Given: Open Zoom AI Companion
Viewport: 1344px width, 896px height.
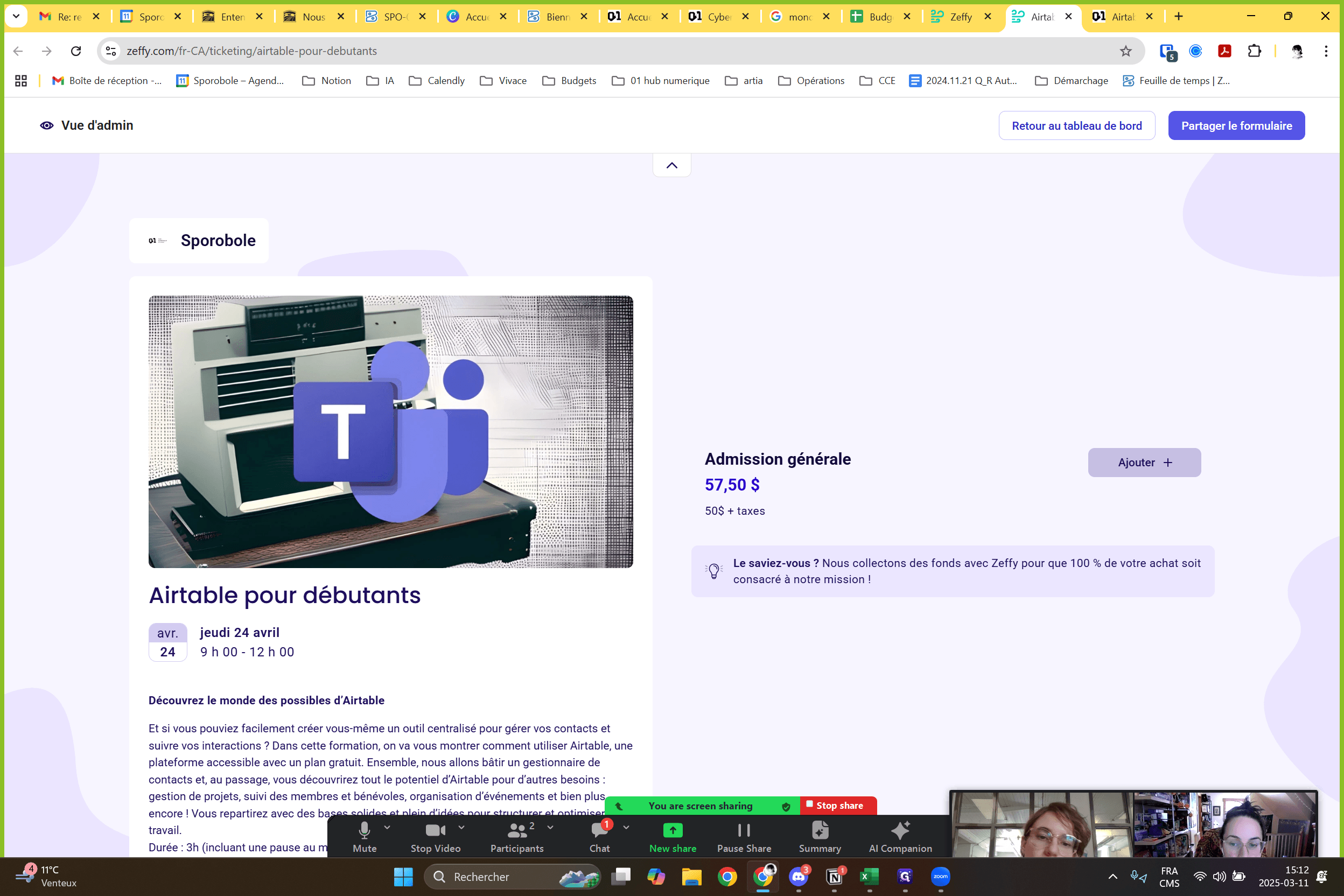Looking at the screenshot, I should pos(900,837).
